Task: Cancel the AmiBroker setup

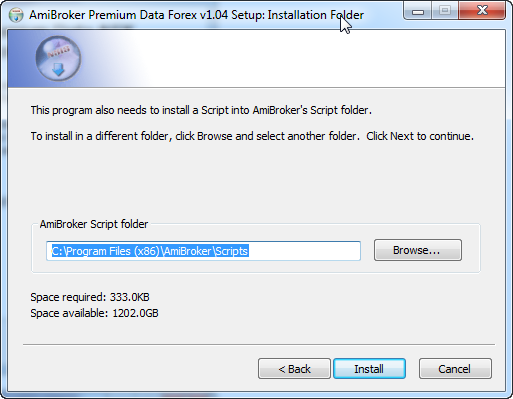Action: click(455, 369)
